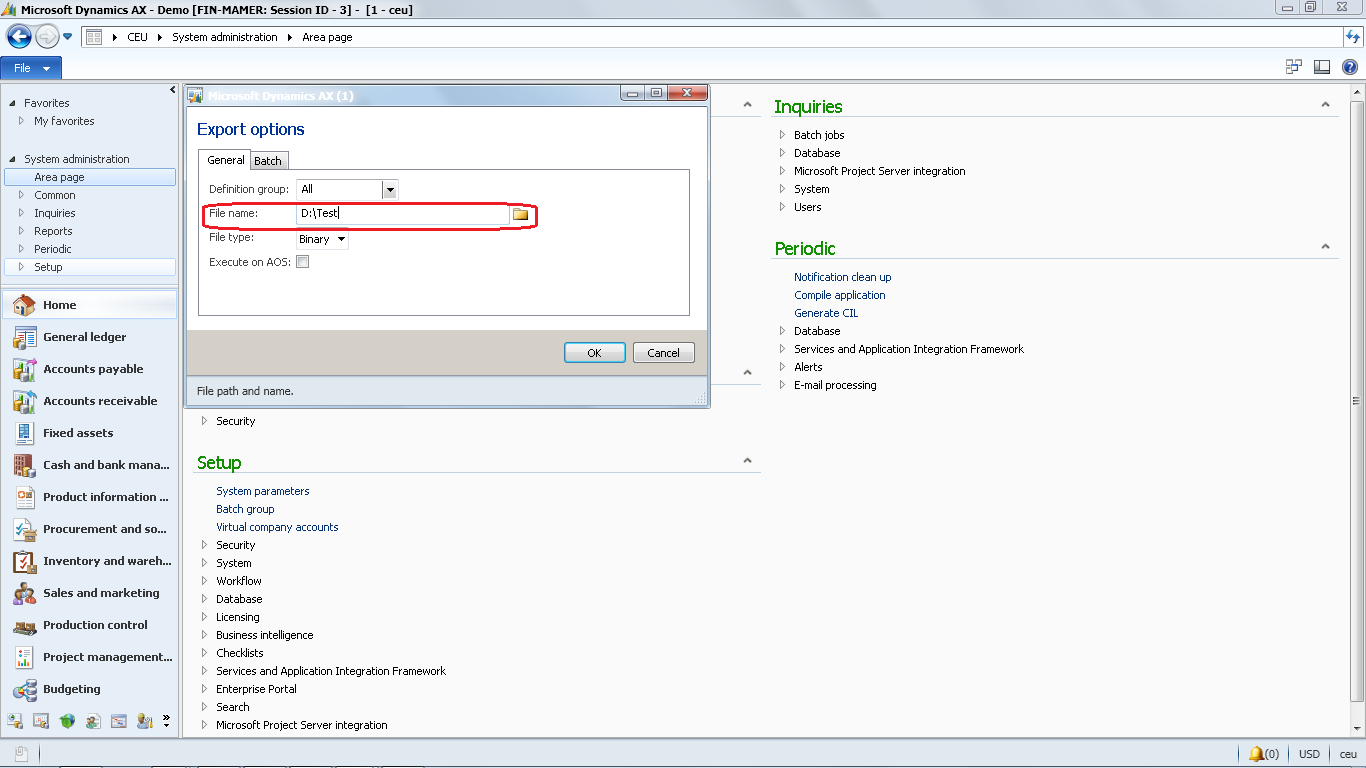Image resolution: width=1366 pixels, height=768 pixels.
Task: Open the Sales and marketing module
Action: click(90, 593)
